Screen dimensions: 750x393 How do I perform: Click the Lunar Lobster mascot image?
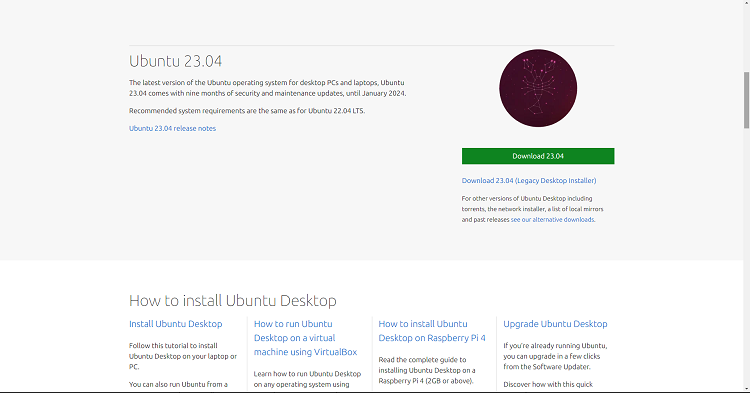538,88
